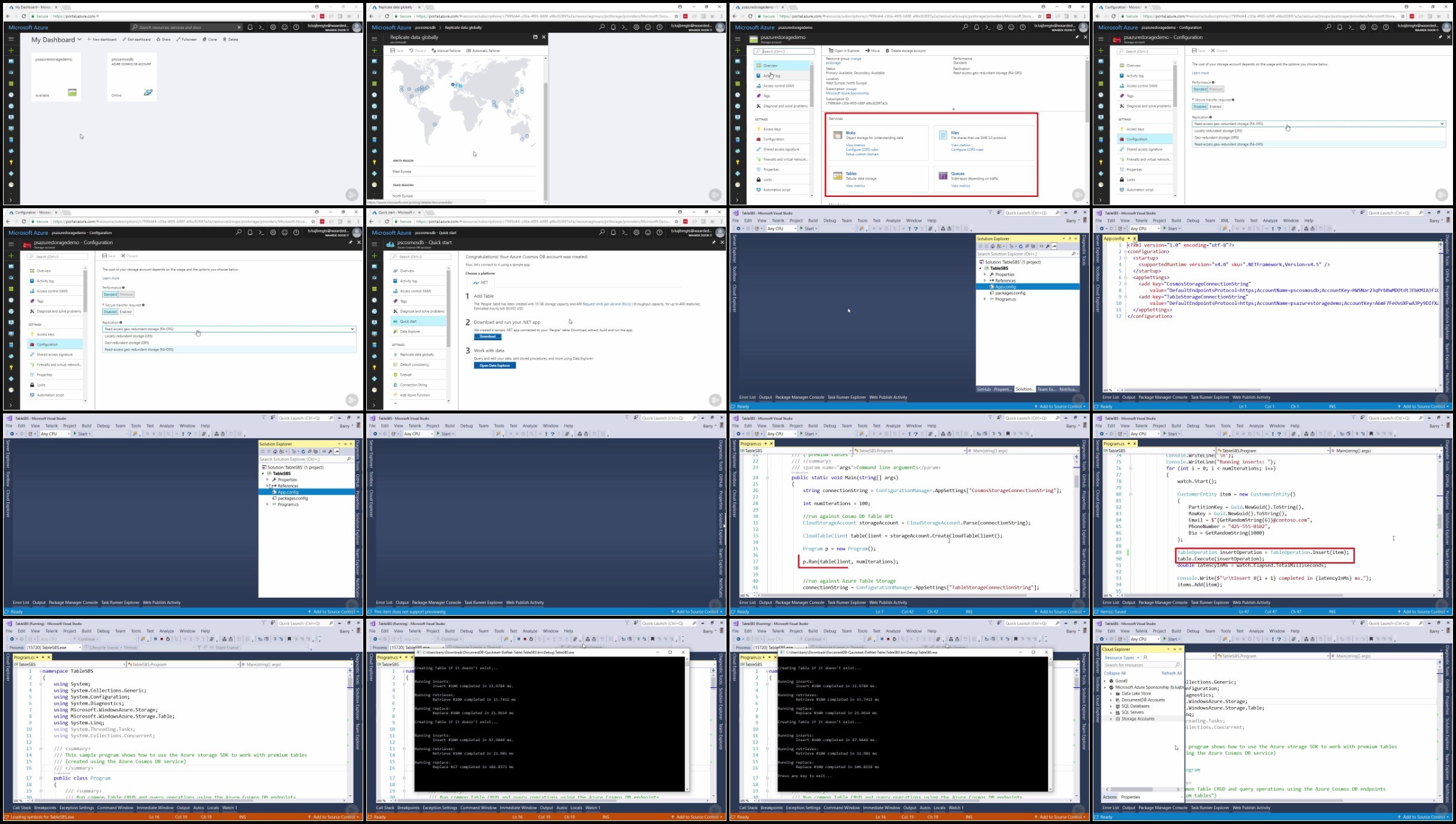Clear the search resources box in My Dashboard
Image resolution: width=1456 pixels, height=824 pixels.
239,27
